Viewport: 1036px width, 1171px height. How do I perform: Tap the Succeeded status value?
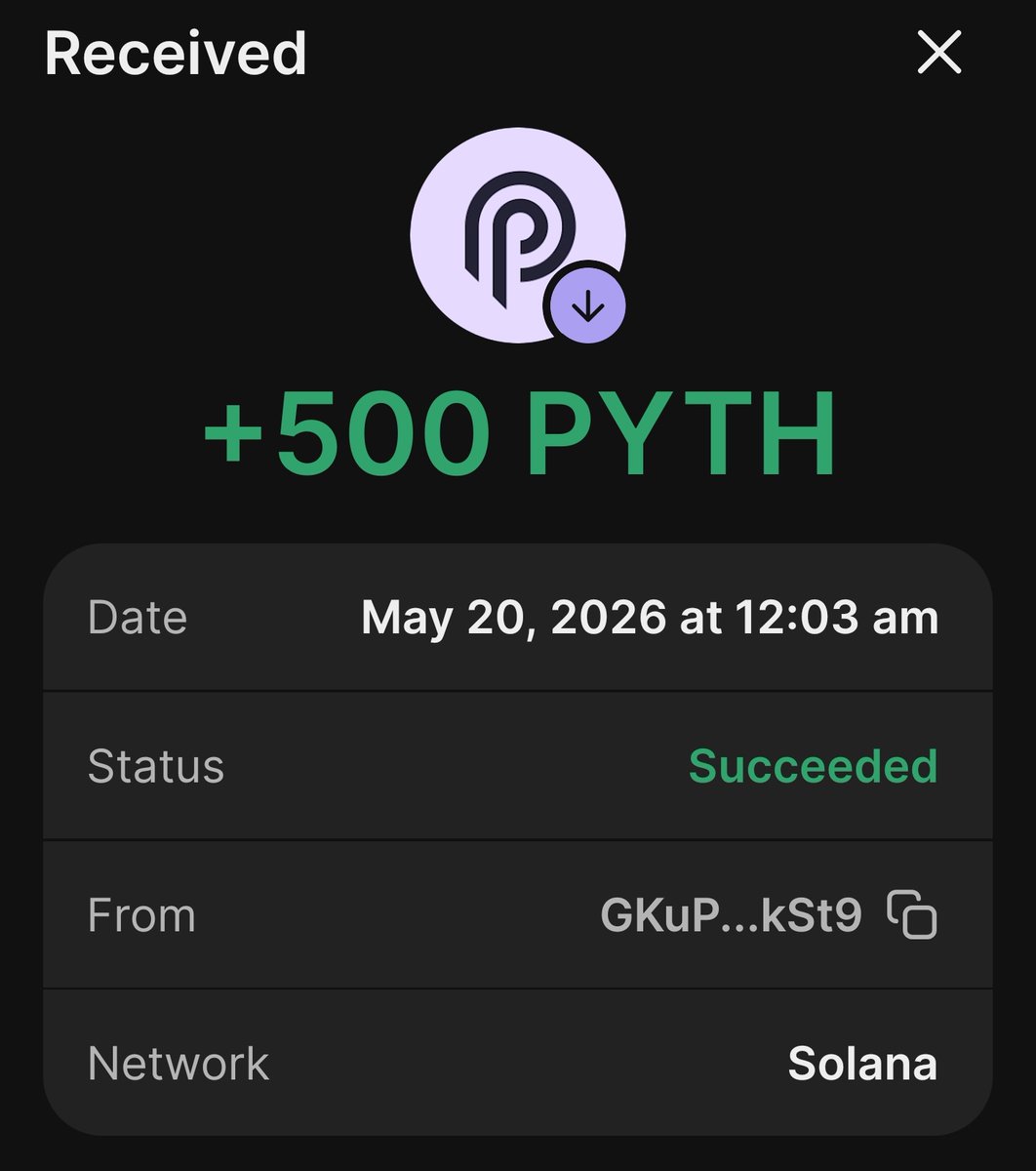click(x=813, y=766)
